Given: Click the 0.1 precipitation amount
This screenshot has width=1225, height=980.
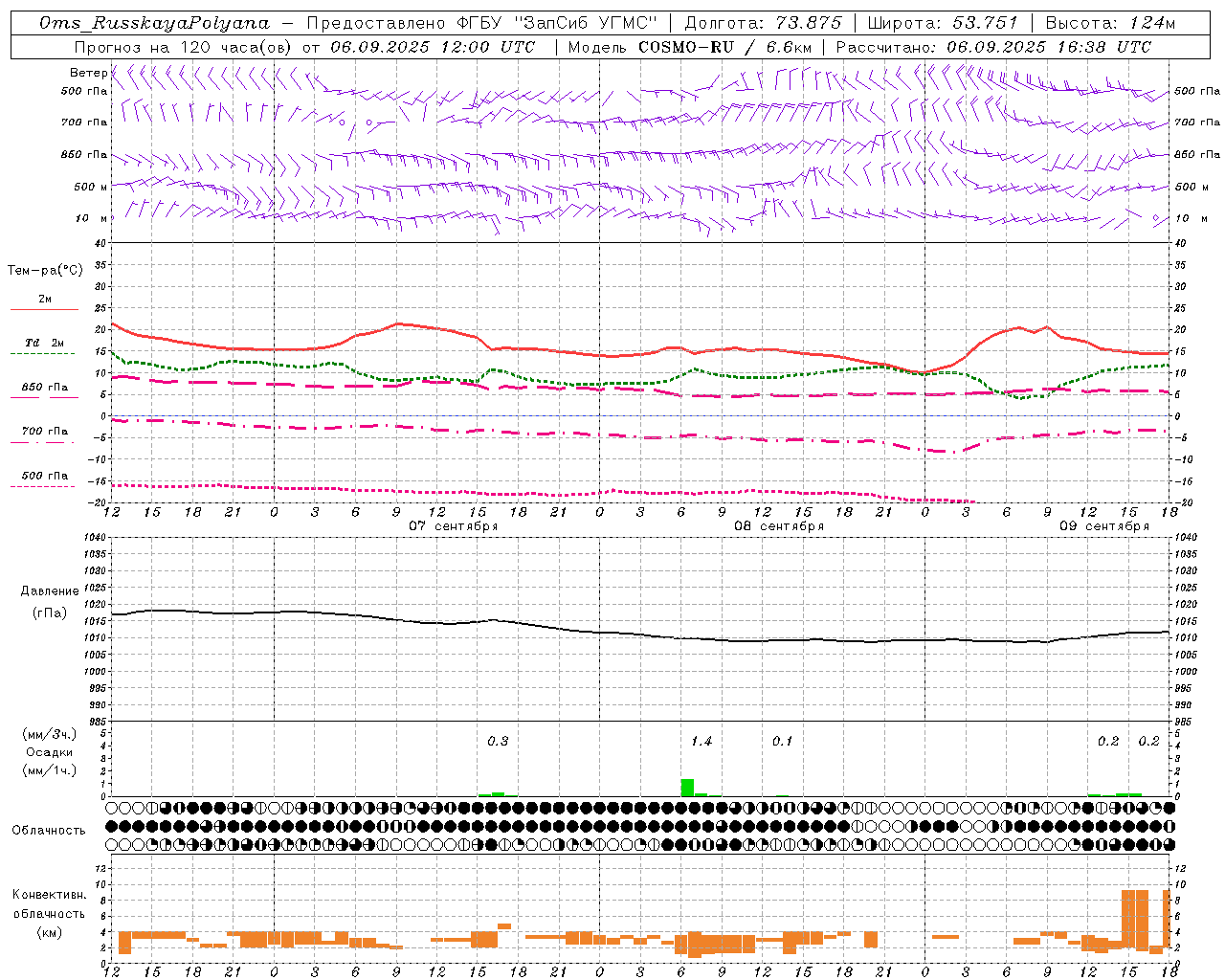Looking at the screenshot, I should (783, 742).
